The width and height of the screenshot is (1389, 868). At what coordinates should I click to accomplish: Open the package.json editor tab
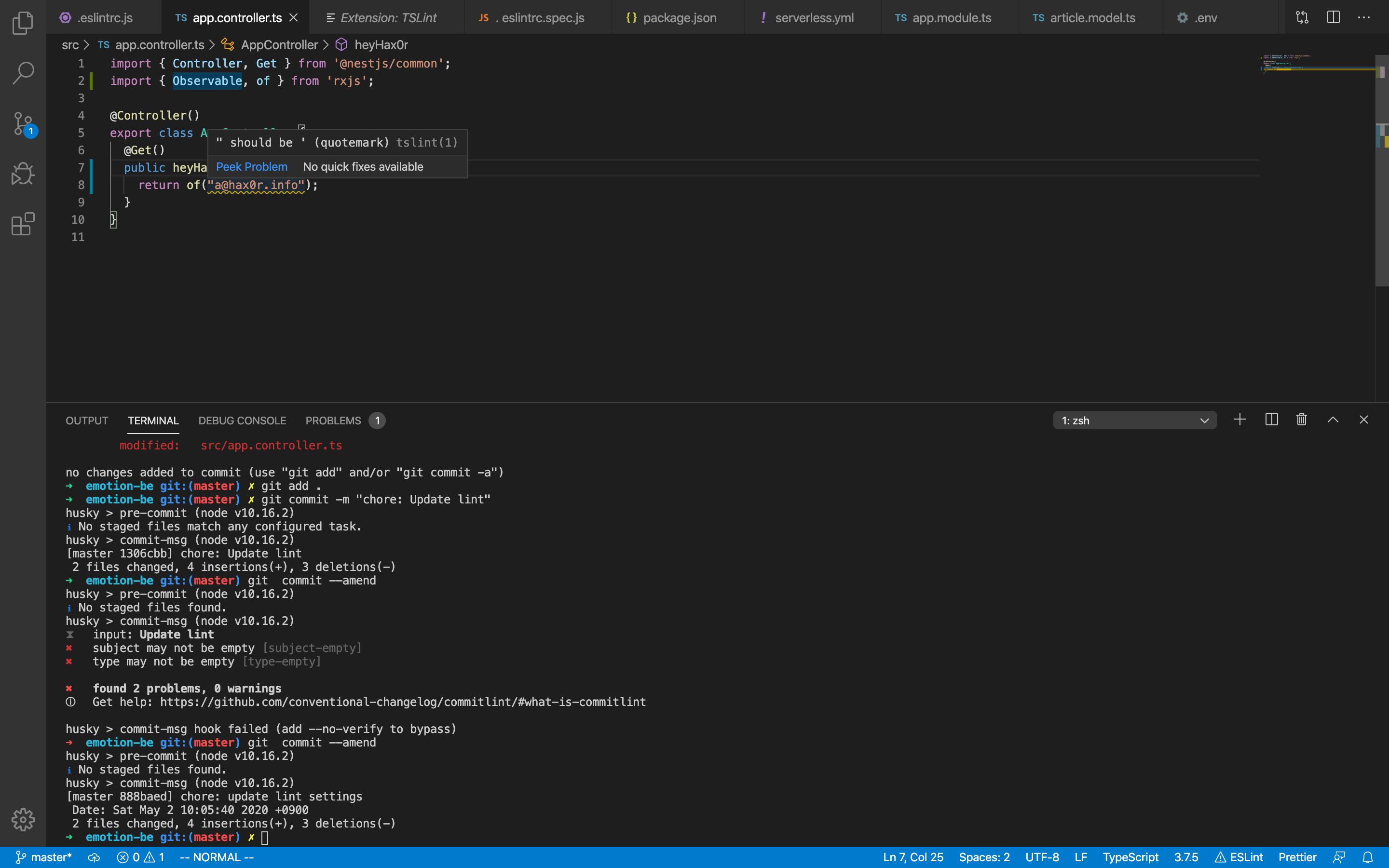(679, 18)
